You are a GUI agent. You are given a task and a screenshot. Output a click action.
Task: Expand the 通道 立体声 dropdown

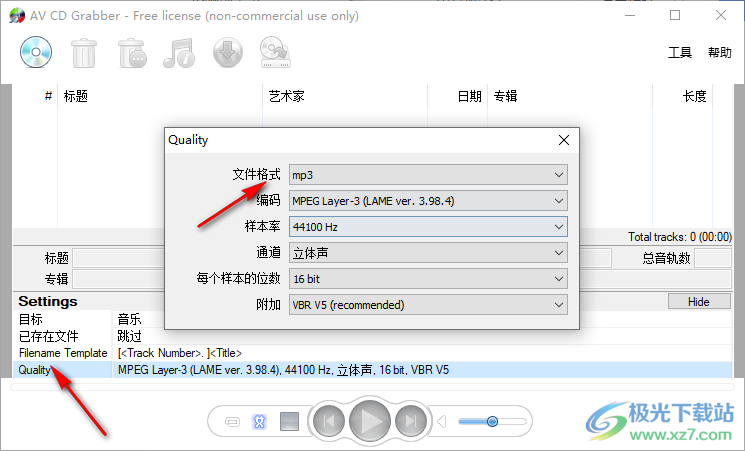point(428,253)
